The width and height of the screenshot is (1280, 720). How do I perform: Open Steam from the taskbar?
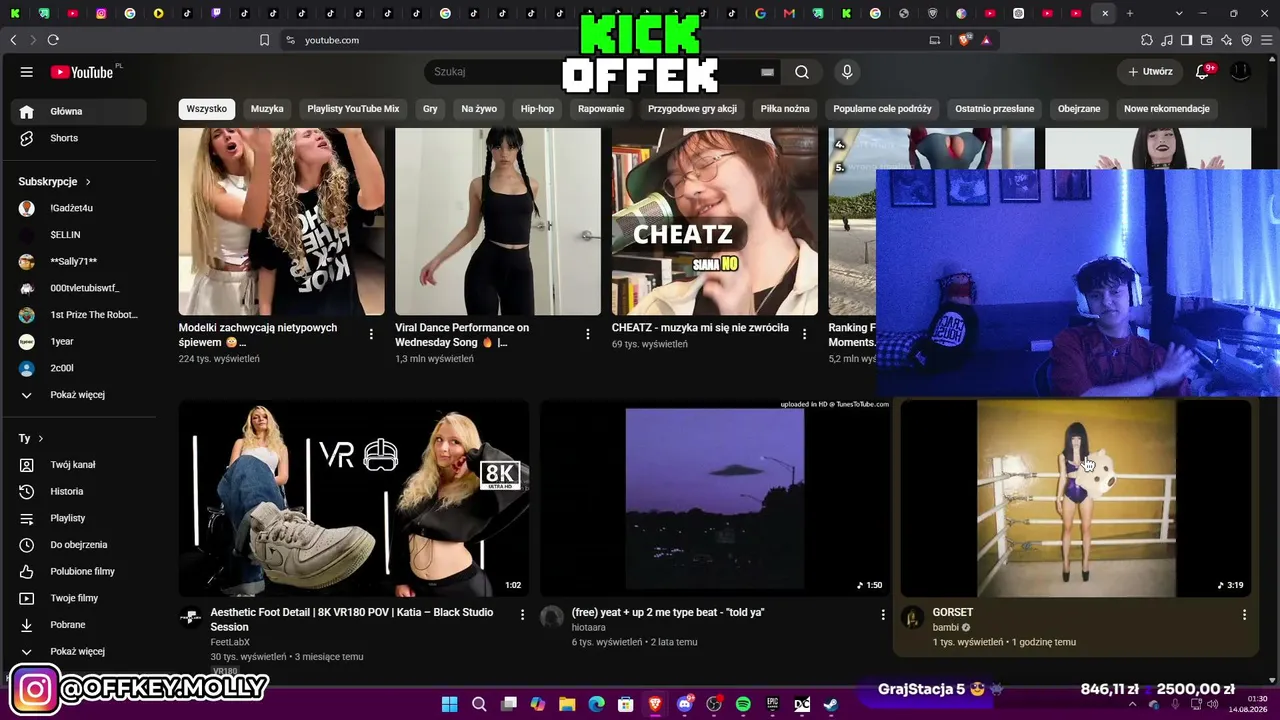tap(831, 704)
